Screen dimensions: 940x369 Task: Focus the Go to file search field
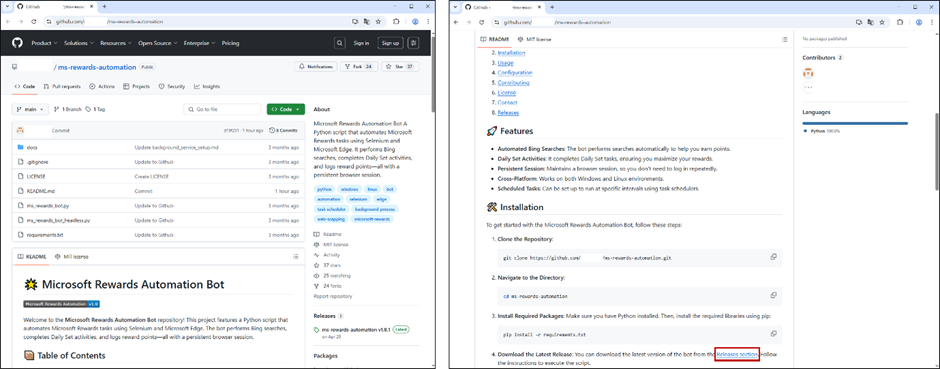tap(222, 110)
